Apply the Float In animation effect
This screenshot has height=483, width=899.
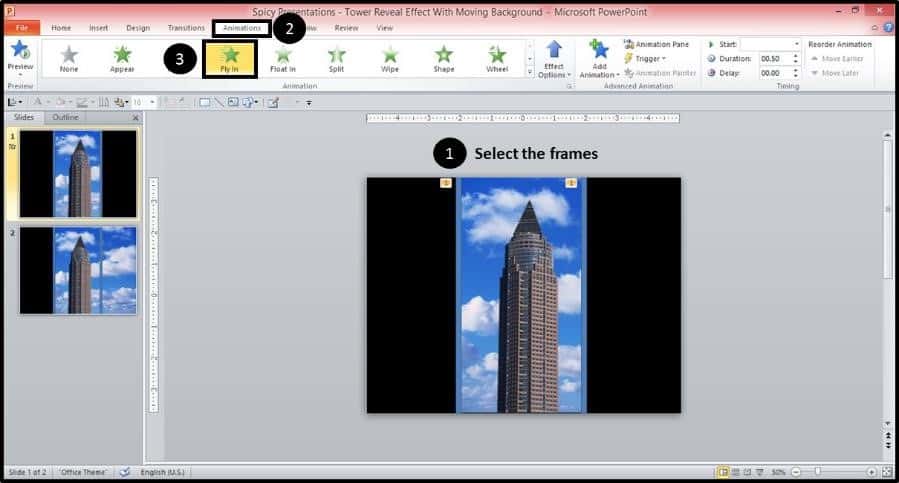tap(283, 59)
